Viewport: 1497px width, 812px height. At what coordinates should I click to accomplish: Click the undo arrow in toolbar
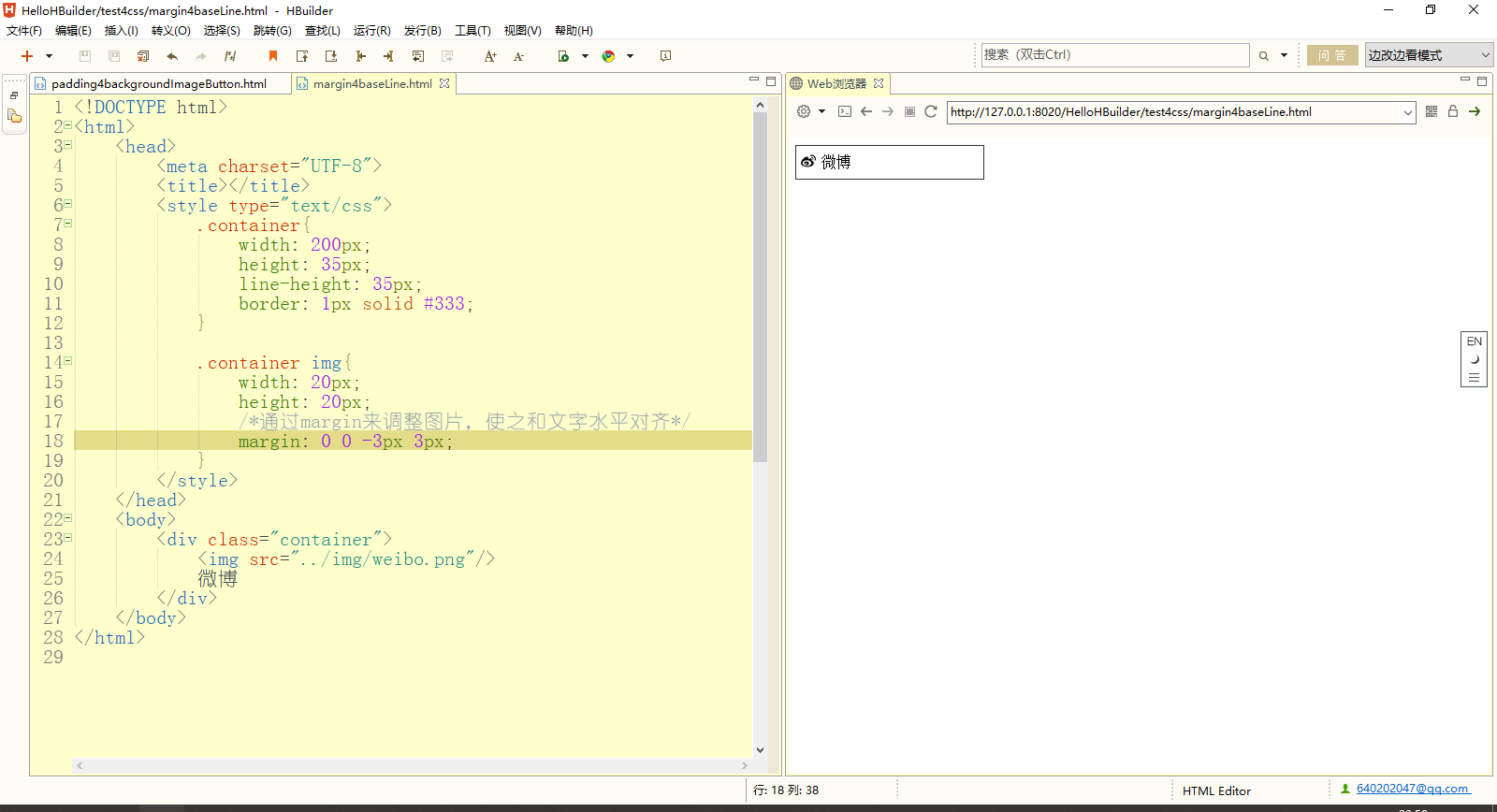(172, 56)
